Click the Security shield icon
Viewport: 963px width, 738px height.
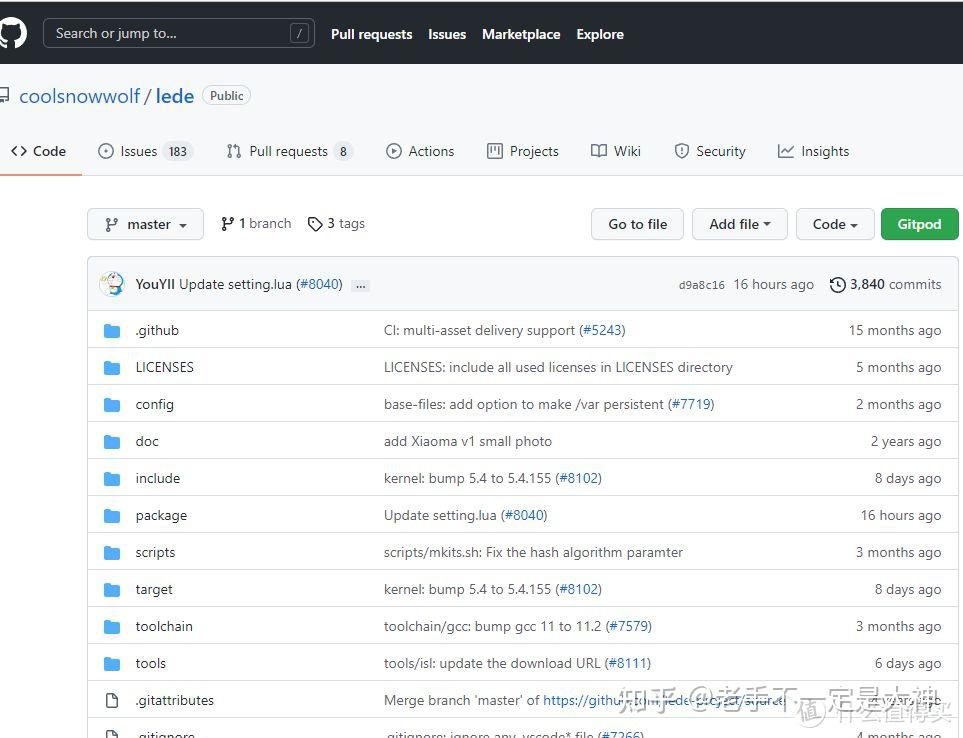coord(682,151)
